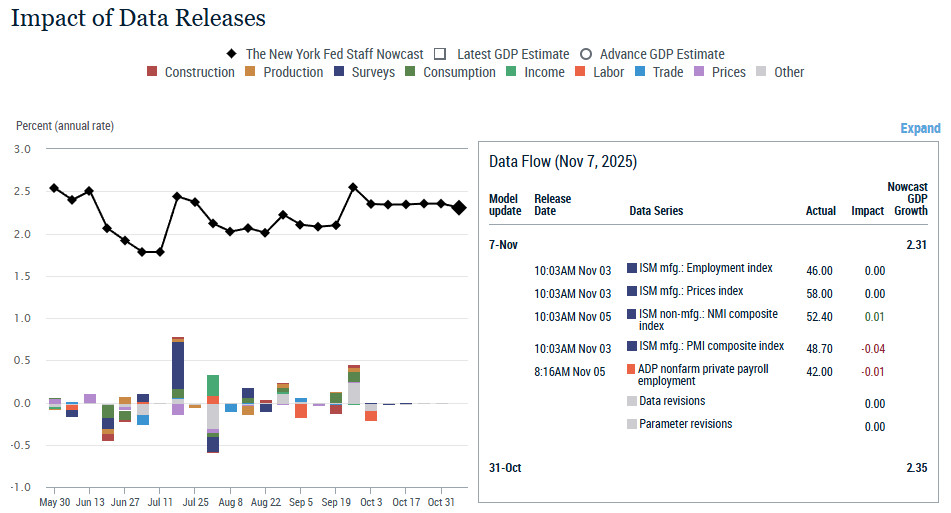
Task: Click the Income legend square
Action: point(511,72)
